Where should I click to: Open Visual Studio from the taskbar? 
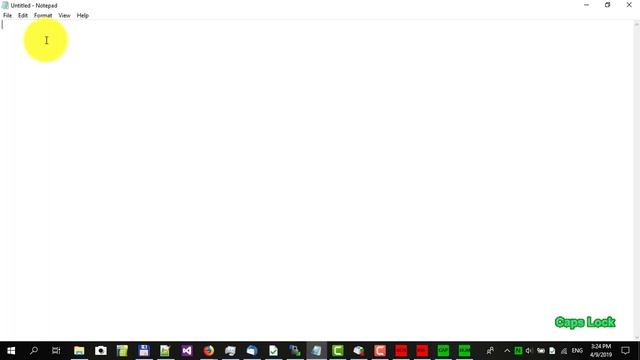[x=187, y=351]
